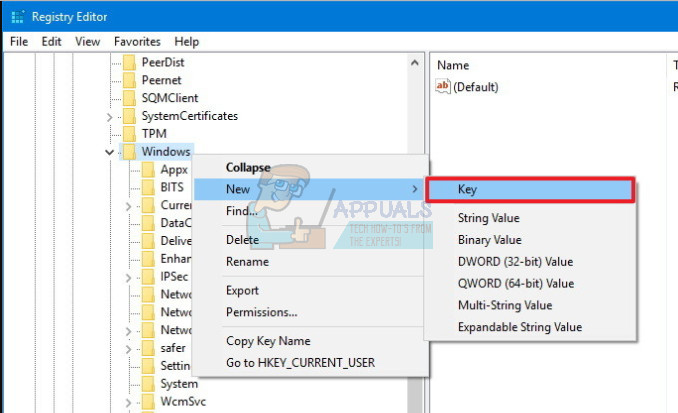This screenshot has width=678, height=413.
Task: Expand the IPSec key
Action: (128, 278)
